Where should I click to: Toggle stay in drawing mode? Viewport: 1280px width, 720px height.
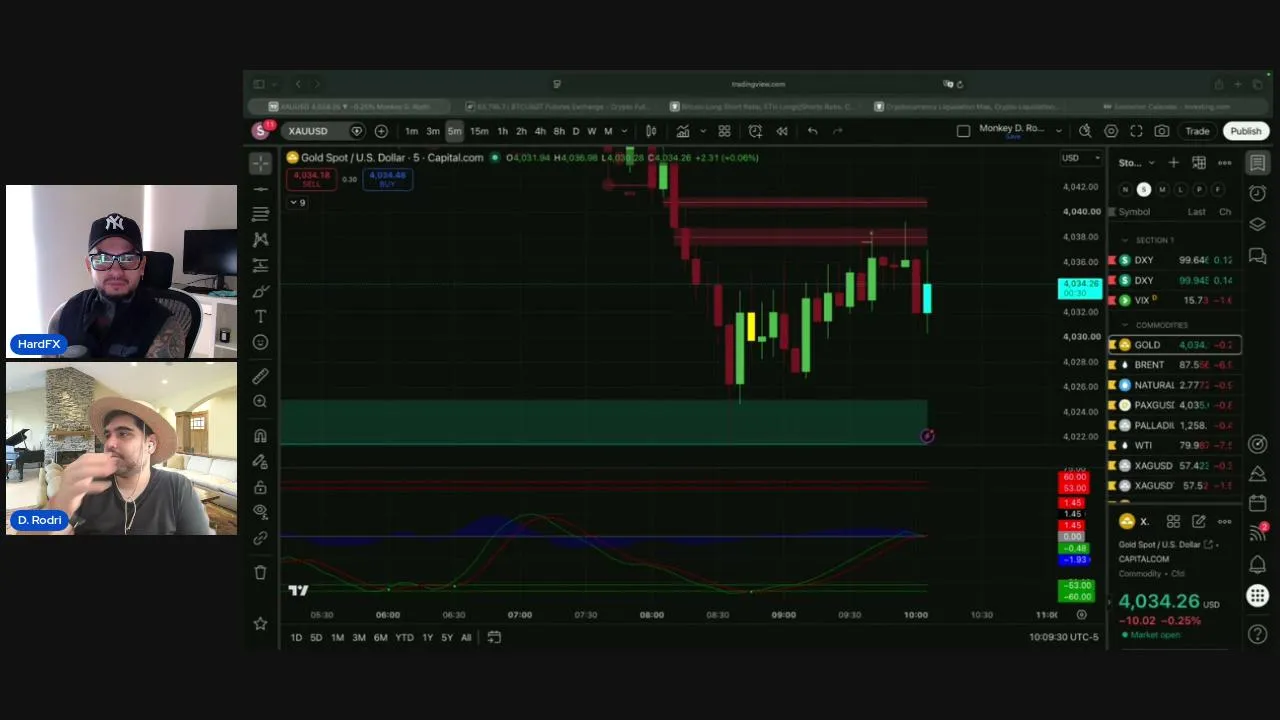[261, 462]
